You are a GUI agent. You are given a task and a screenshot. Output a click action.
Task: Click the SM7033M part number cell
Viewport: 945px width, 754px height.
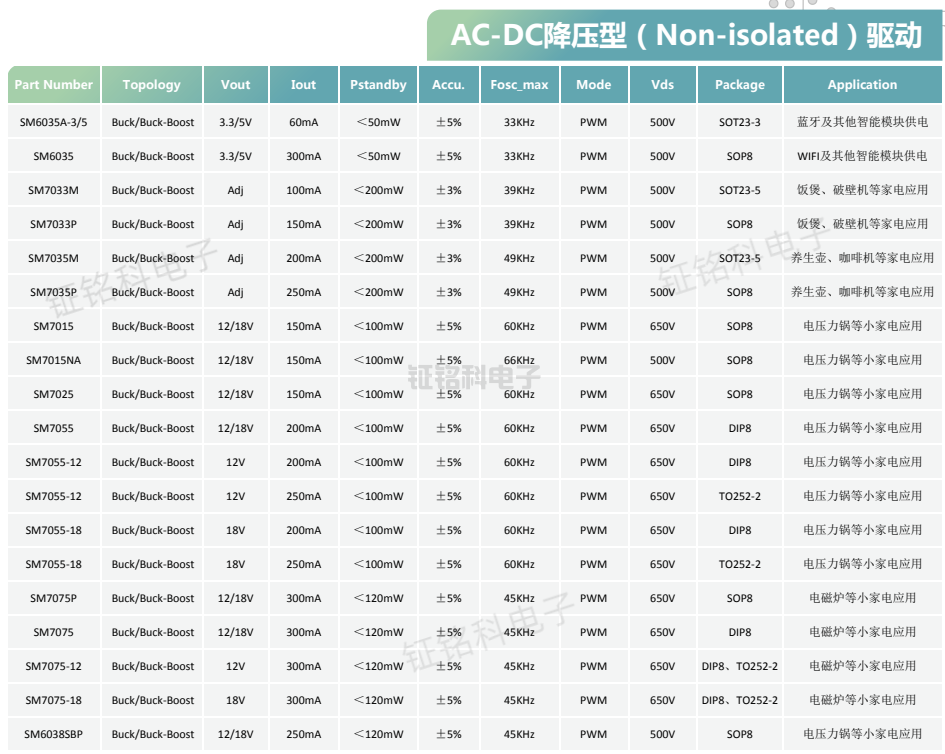(x=54, y=190)
